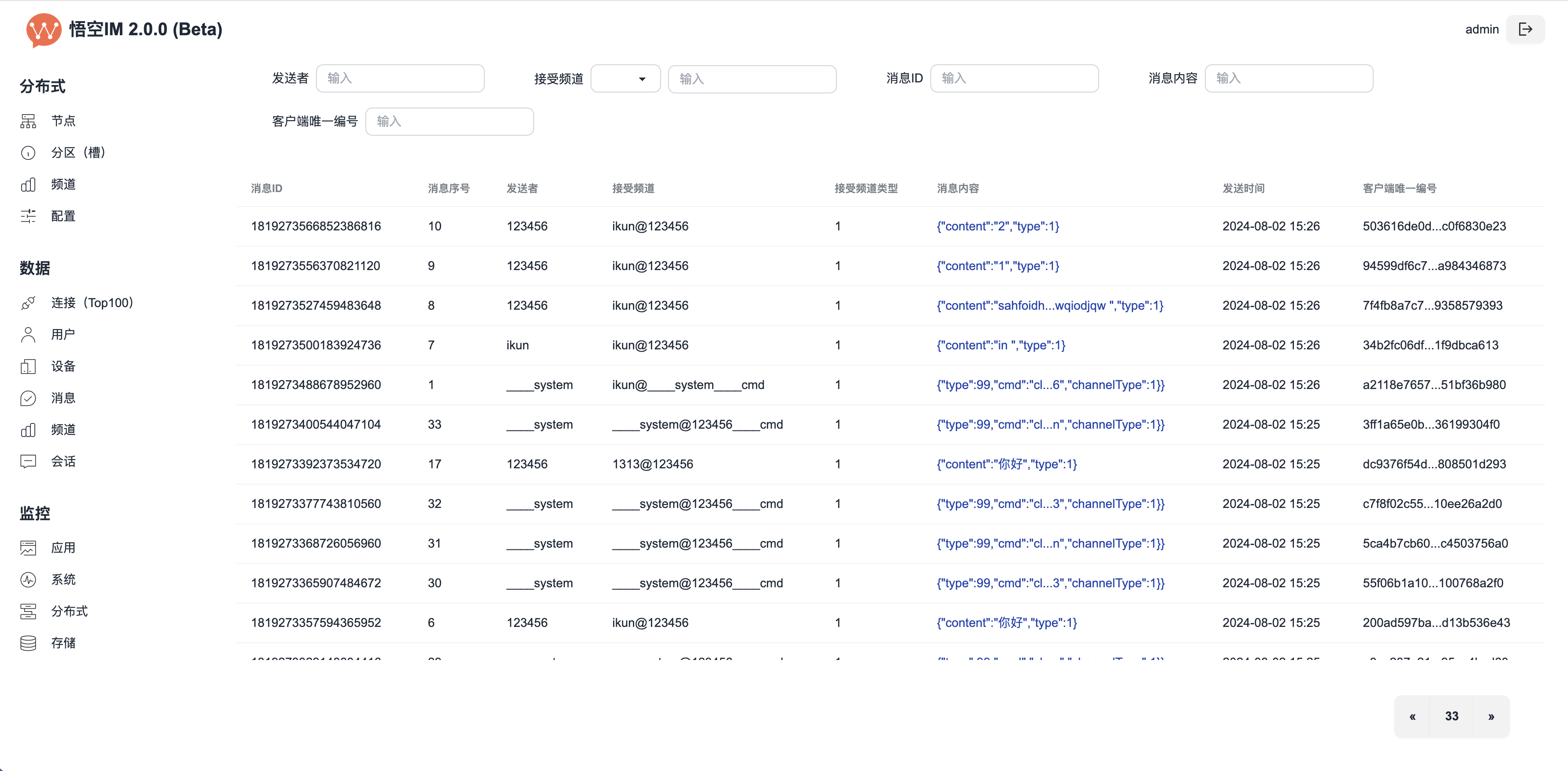
Task: Go to the next page with »
Action: (x=1491, y=717)
